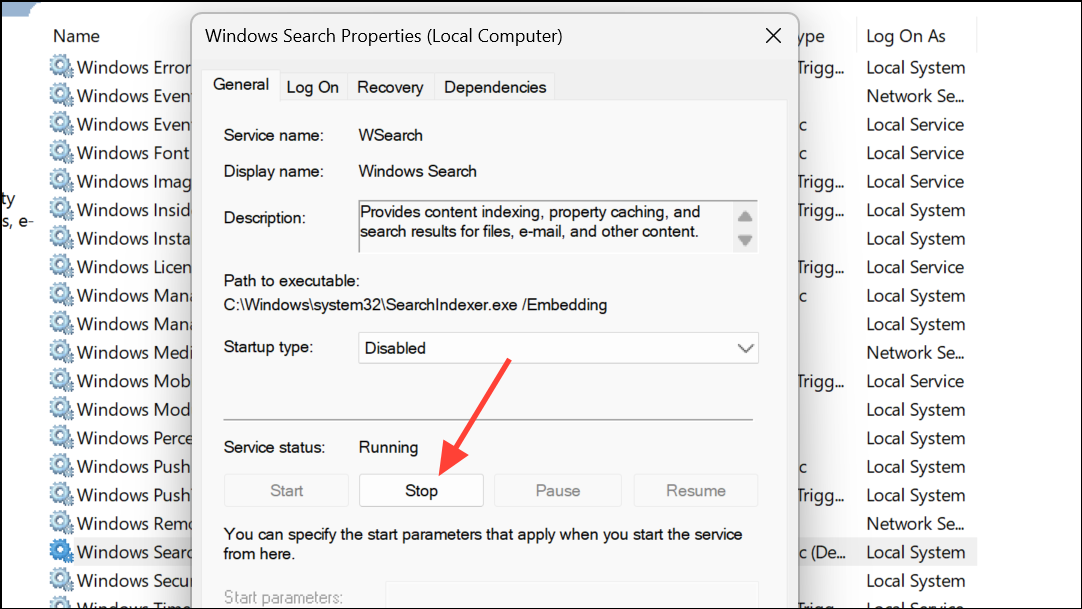This screenshot has width=1082, height=609.
Task: Select Windows Medi service name
Action: pyautogui.click(x=134, y=352)
